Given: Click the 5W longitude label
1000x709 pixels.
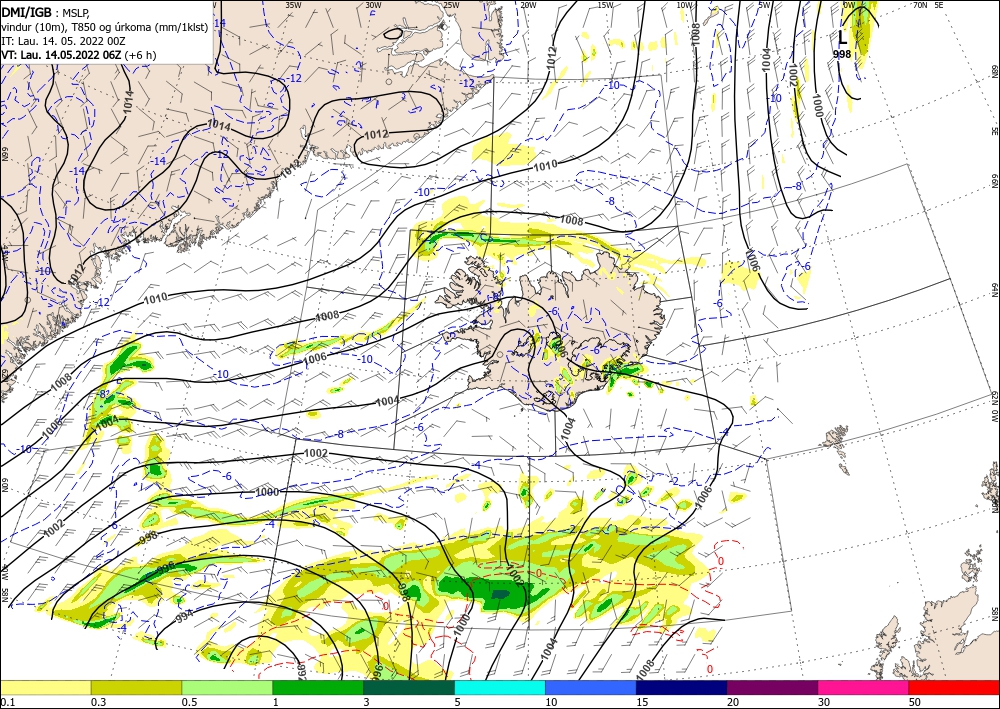Looking at the screenshot, I should coord(765,5).
